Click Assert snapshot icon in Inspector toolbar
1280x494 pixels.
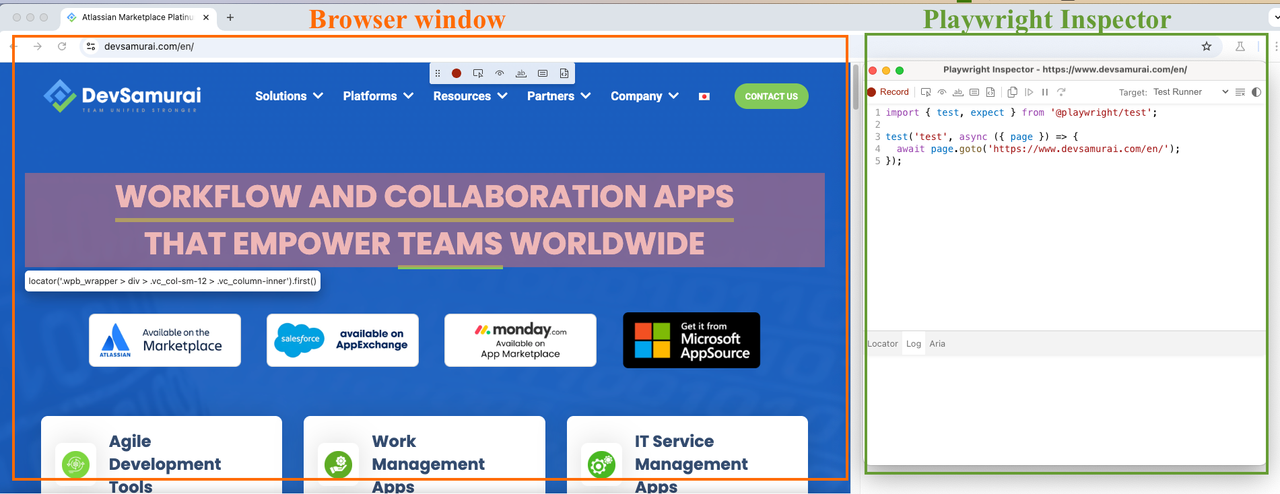990,92
